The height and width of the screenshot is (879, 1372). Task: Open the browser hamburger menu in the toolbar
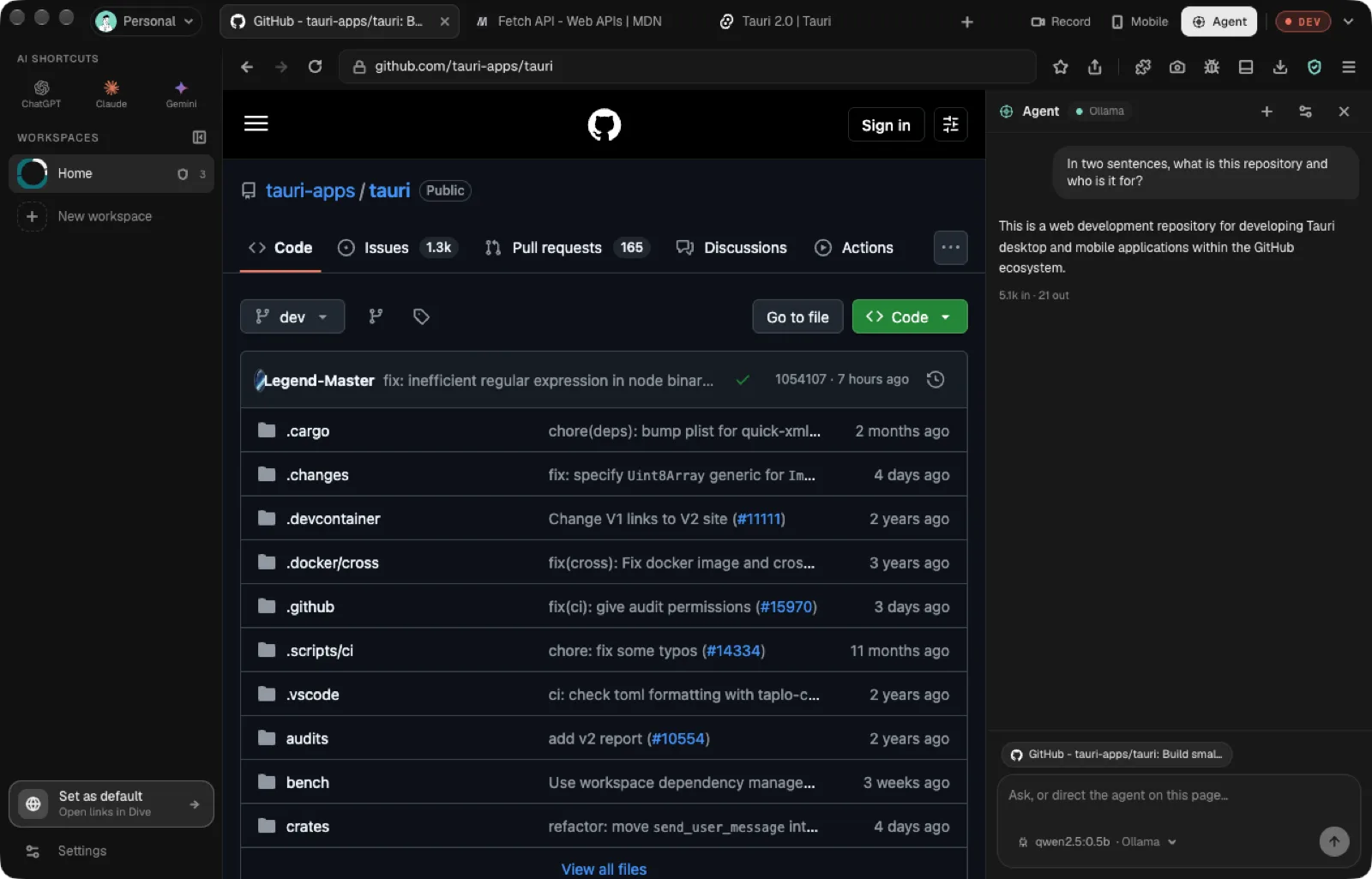point(1349,67)
